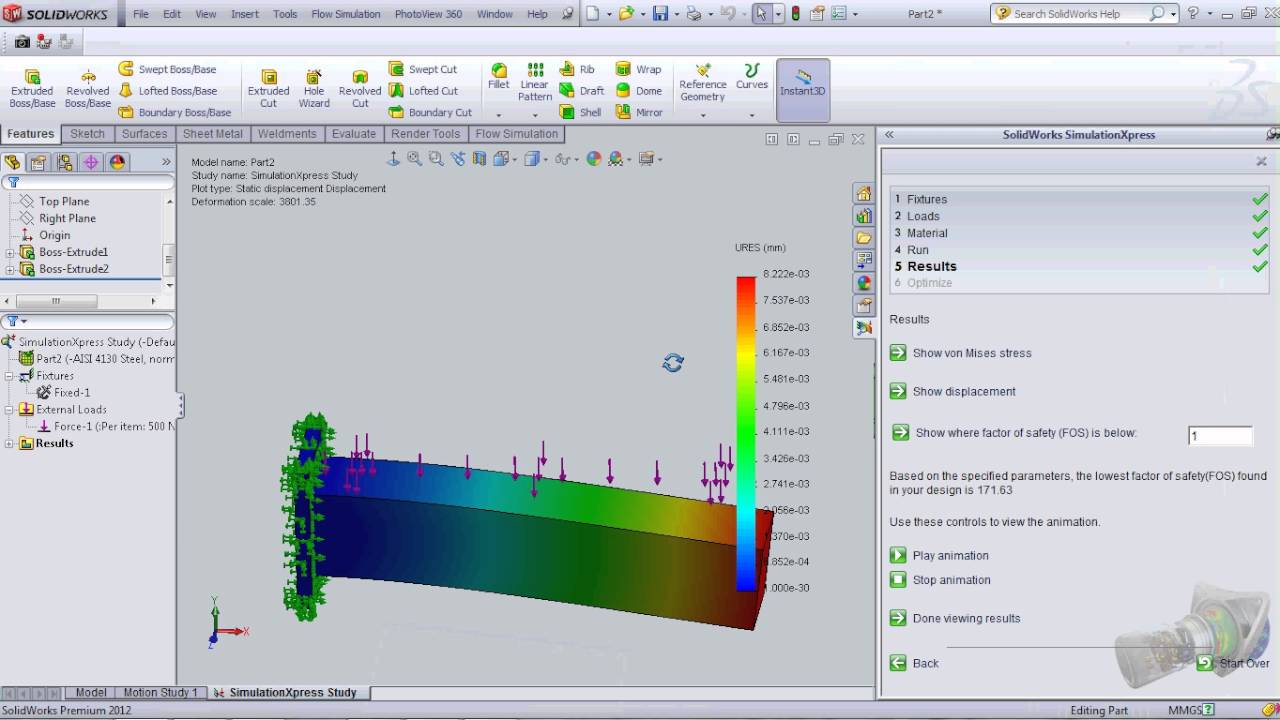This screenshot has height=720, width=1280.
Task: Choose Swept Boss/Base
Action: 167,69
